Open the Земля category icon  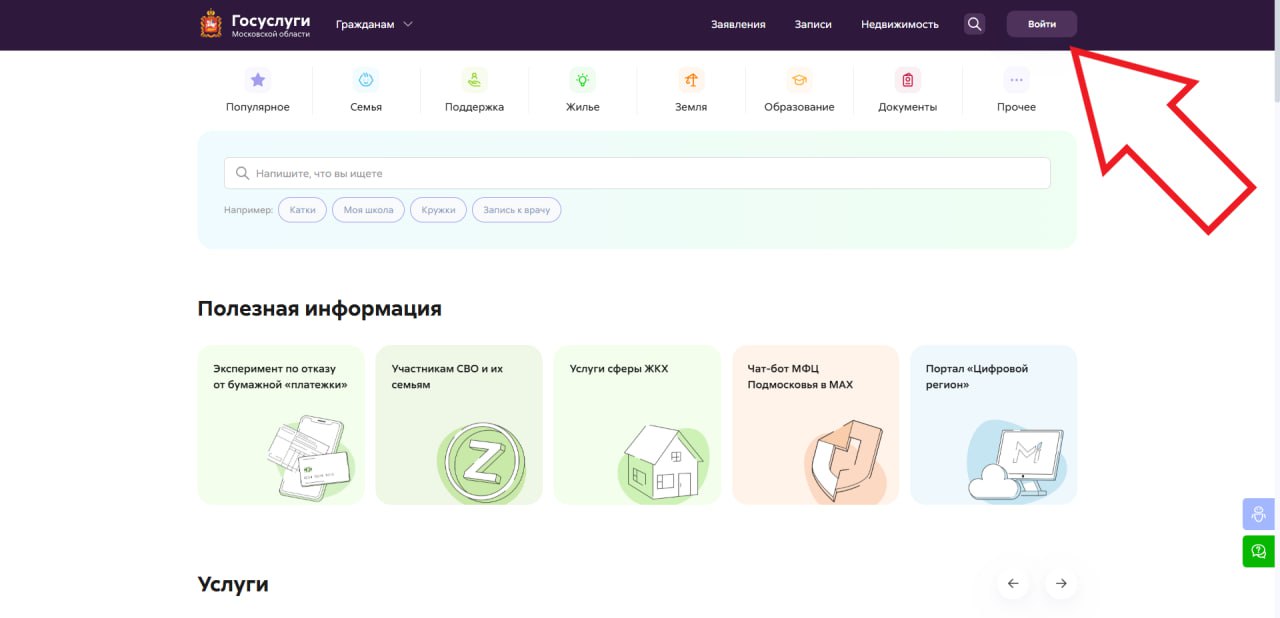[x=691, y=80]
